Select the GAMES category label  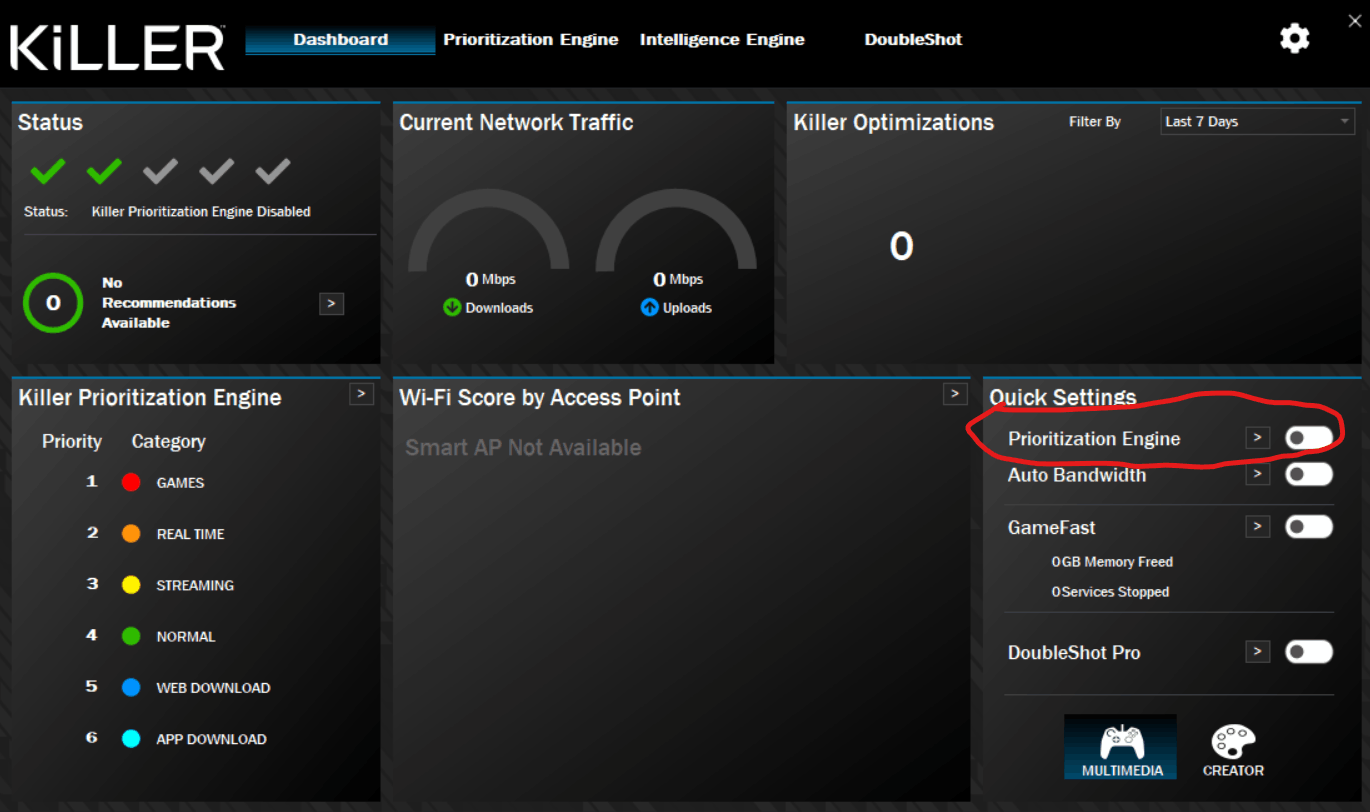point(180,483)
